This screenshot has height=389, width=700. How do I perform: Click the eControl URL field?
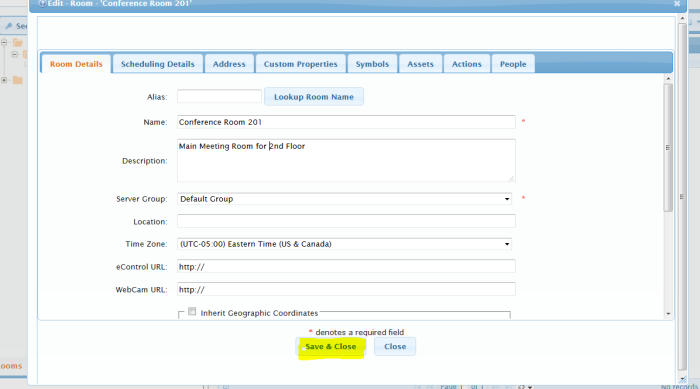(x=346, y=267)
